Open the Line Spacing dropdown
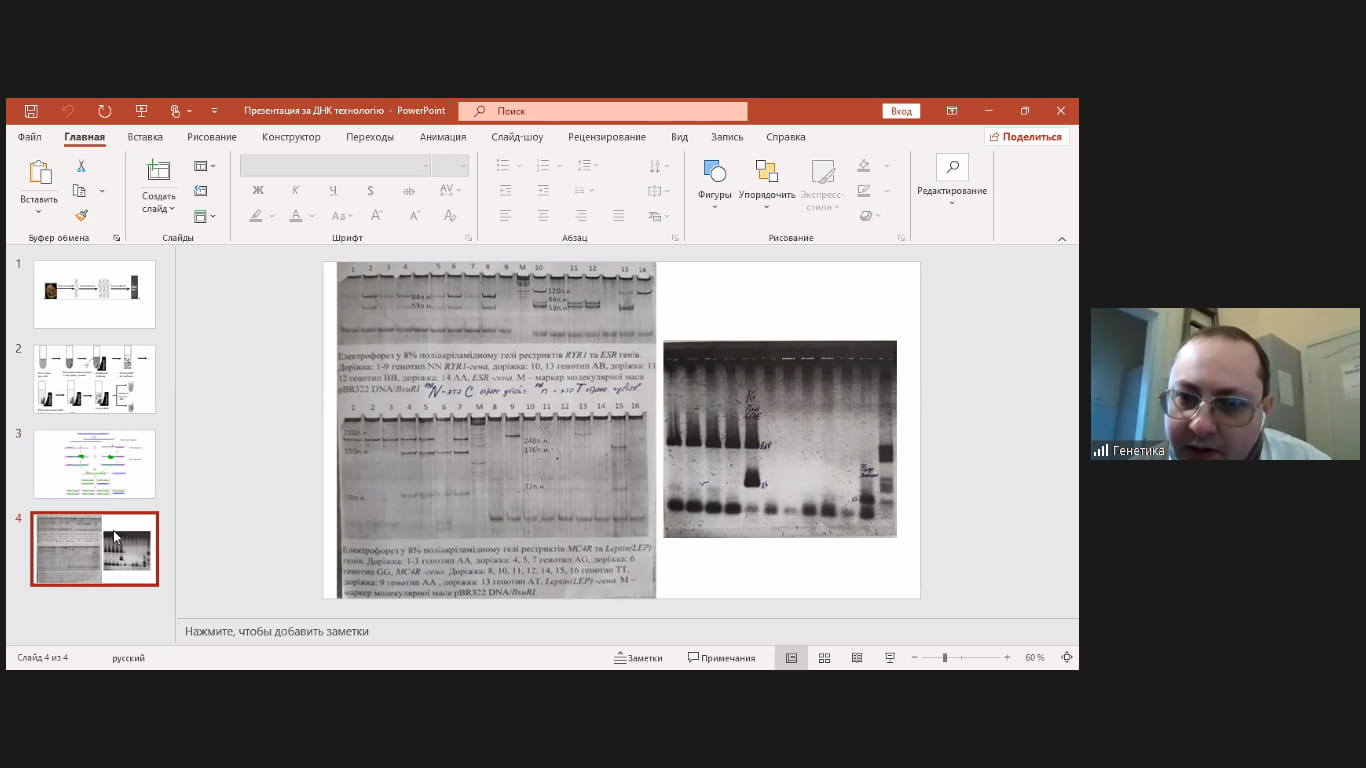The image size is (1366, 768). click(x=588, y=165)
